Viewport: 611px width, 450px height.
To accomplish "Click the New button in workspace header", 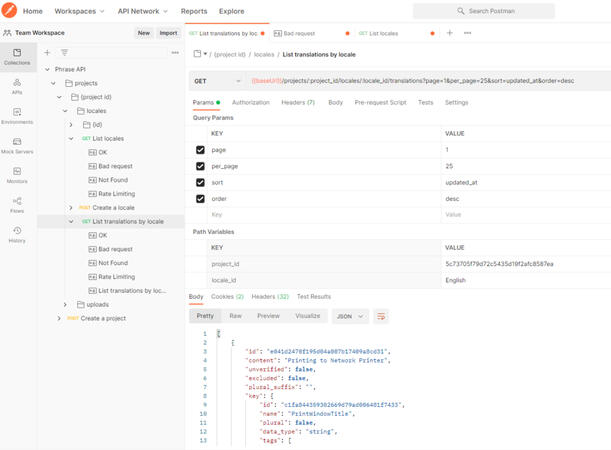I will [144, 33].
